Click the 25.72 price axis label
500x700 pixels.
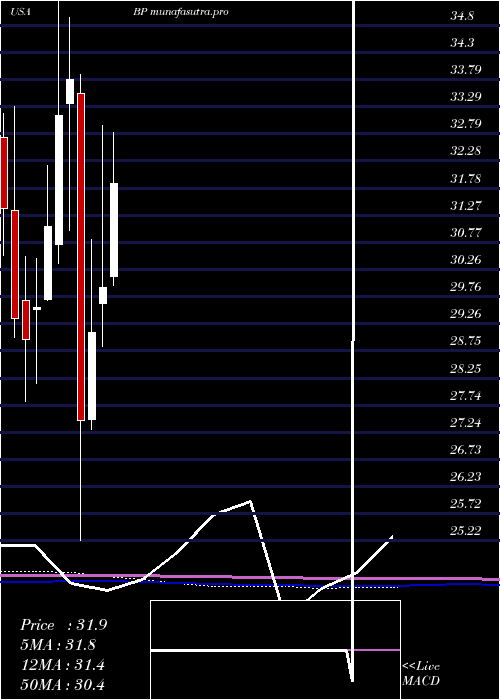click(466, 504)
